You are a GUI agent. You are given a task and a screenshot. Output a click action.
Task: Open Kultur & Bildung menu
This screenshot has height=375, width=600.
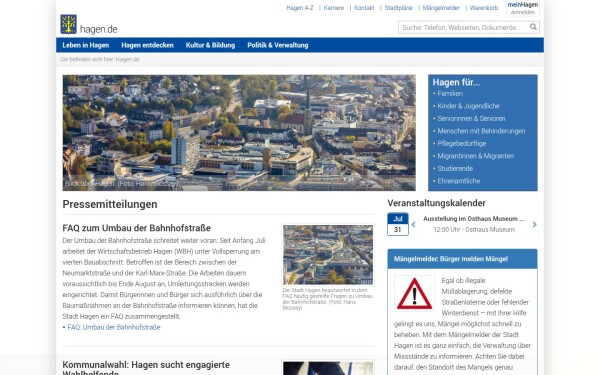(210, 45)
